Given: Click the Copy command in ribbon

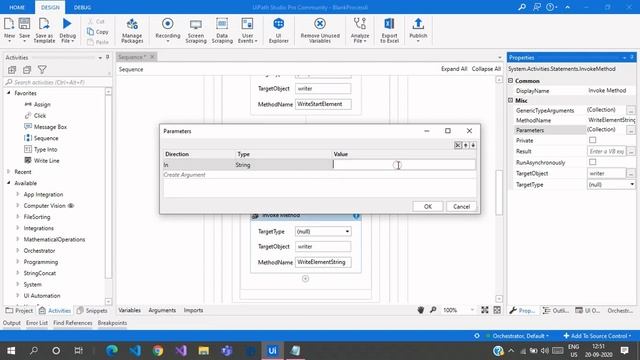Looking at the screenshot, I should click(98, 31).
